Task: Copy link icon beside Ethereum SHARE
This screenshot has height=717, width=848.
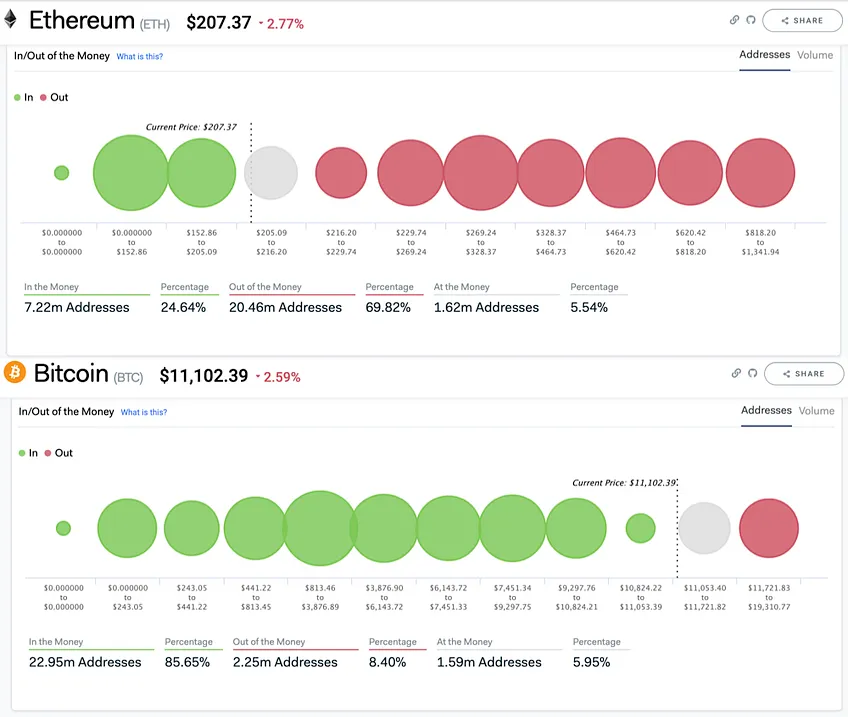Action: click(x=734, y=20)
